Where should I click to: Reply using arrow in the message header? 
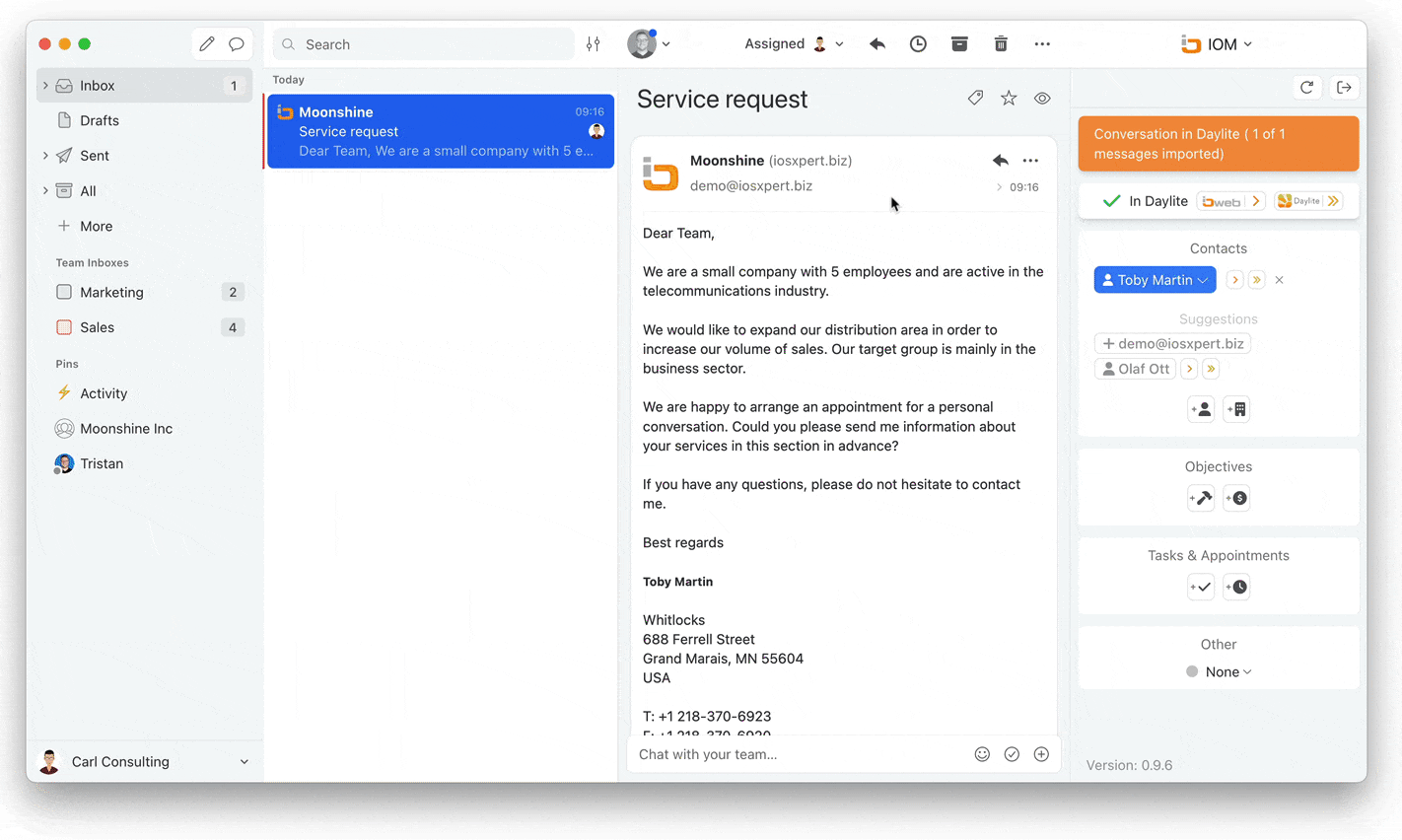tap(1001, 161)
